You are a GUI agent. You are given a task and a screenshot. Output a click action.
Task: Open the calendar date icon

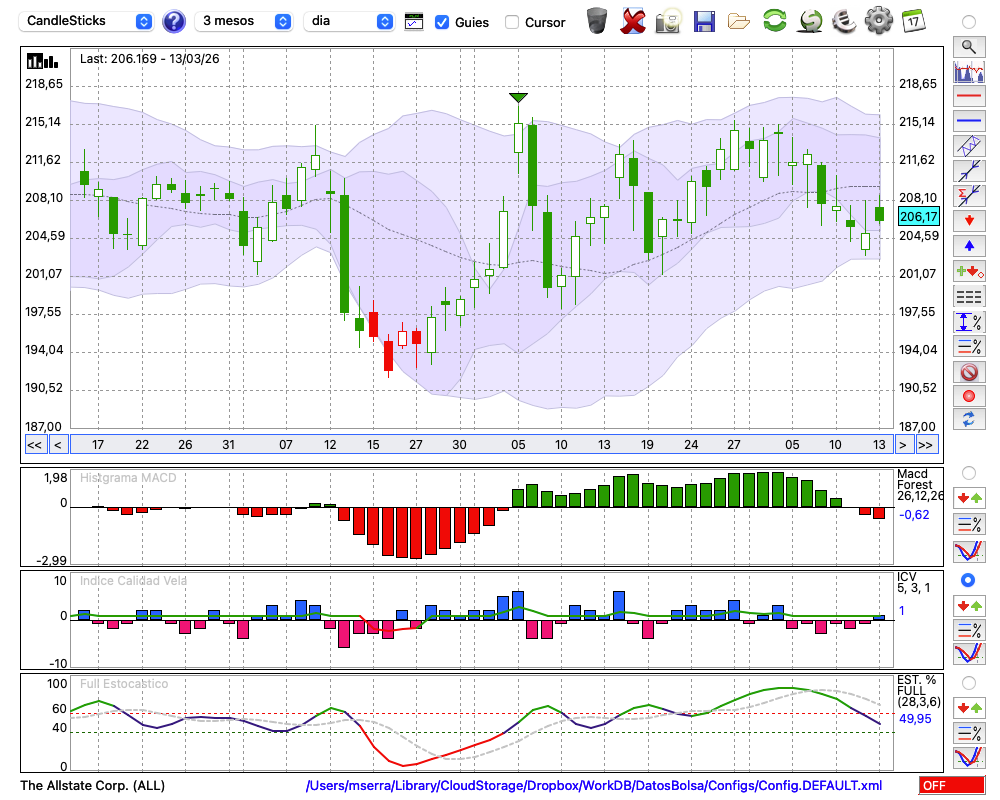[913, 21]
